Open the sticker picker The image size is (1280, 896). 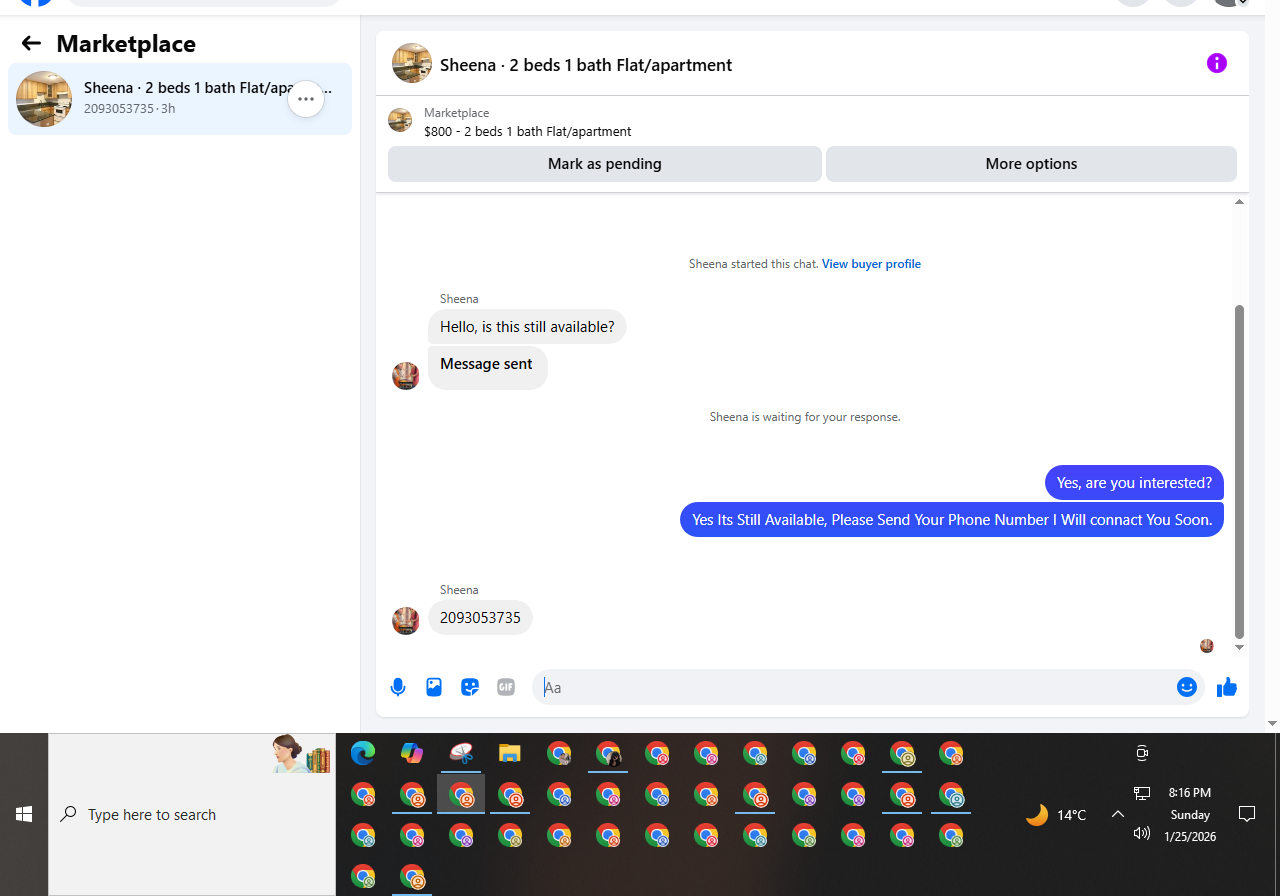pyautogui.click(x=470, y=687)
